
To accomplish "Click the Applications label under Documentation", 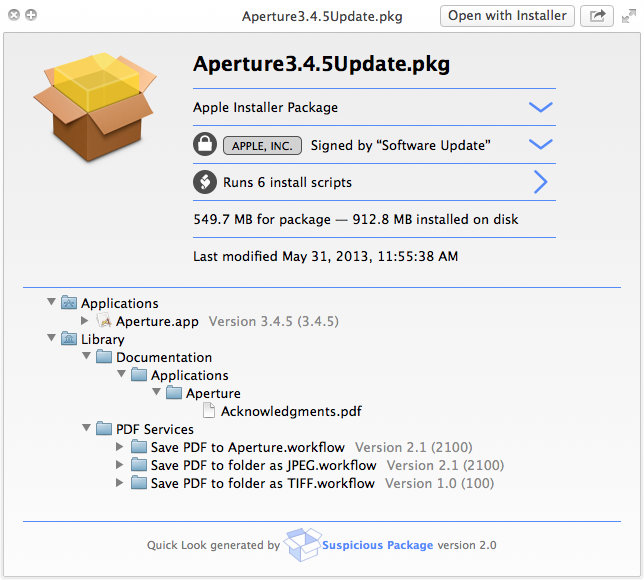I will point(190,375).
